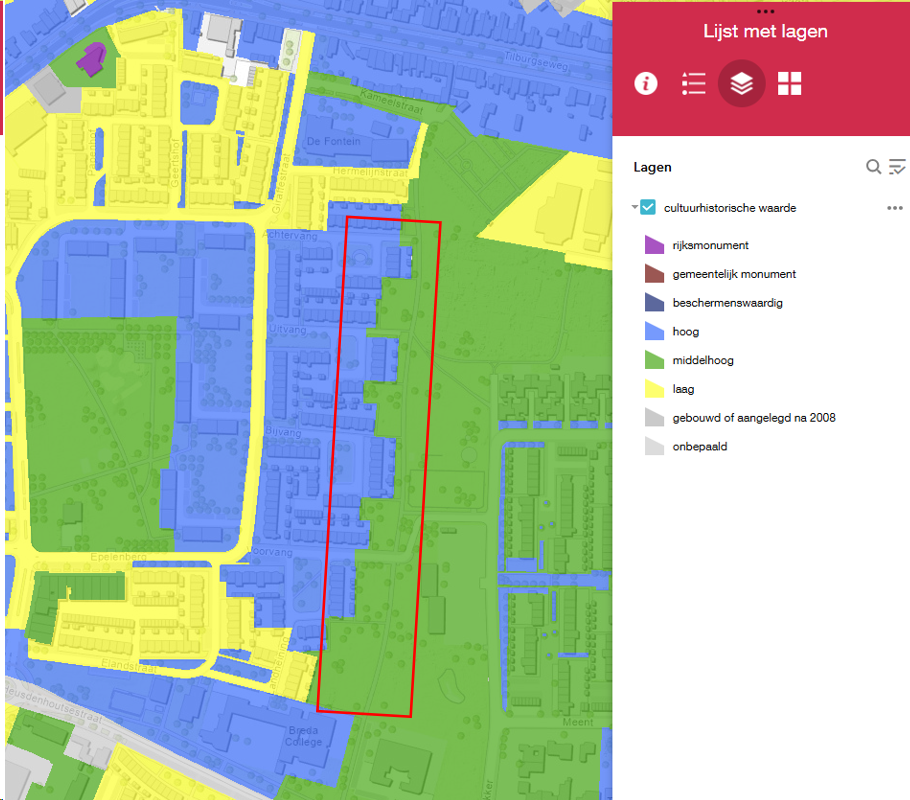This screenshot has height=800, width=910.
Task: Open options menu for cultuurhistorische waarde layer
Action: (x=895, y=208)
